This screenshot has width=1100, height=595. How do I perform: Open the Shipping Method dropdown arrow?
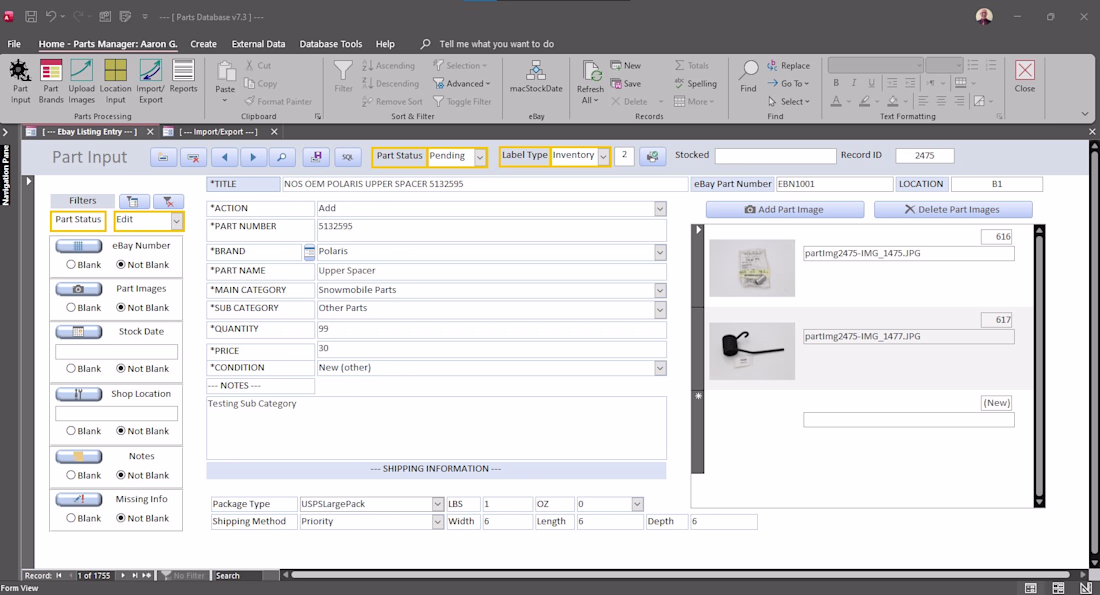click(x=438, y=522)
